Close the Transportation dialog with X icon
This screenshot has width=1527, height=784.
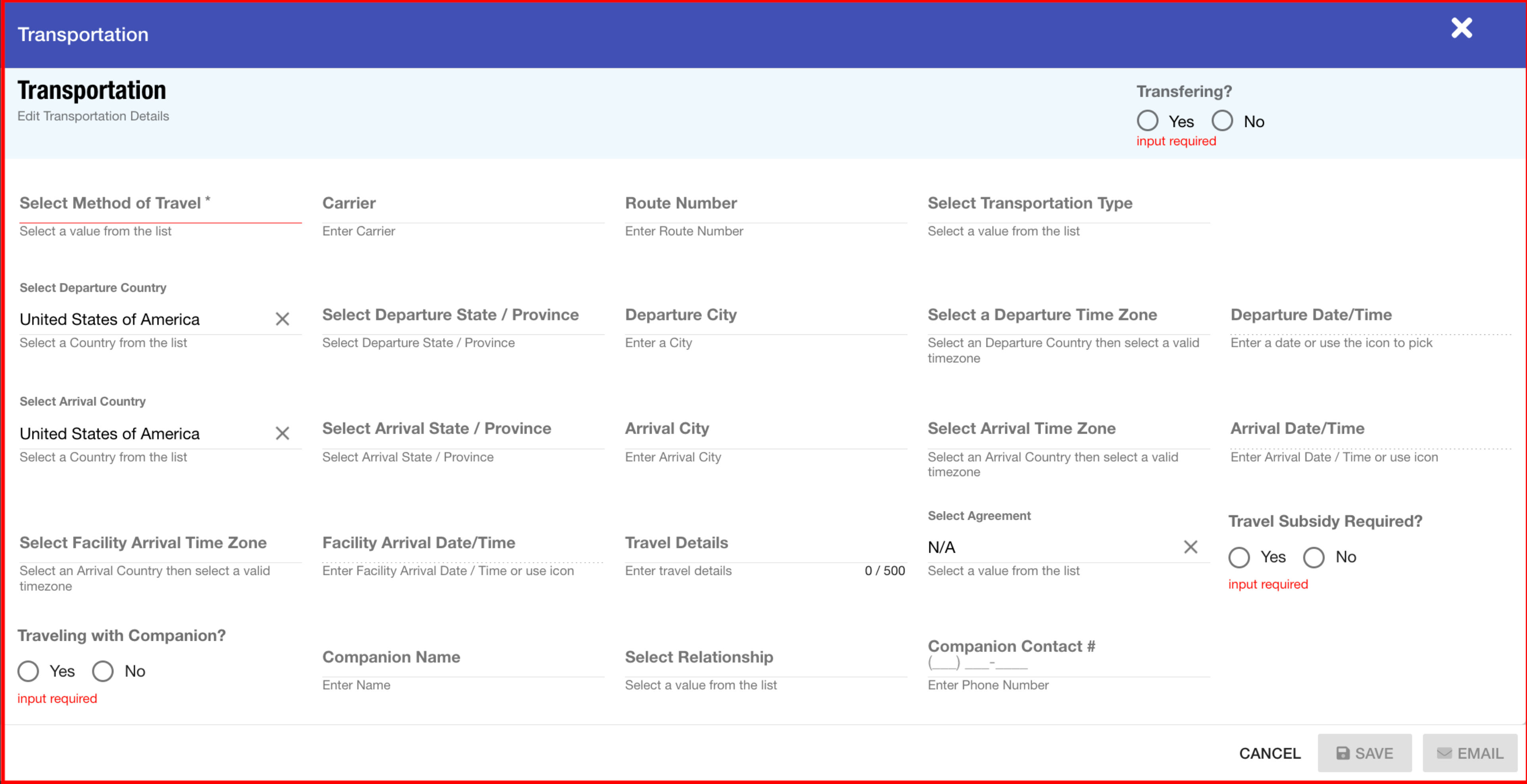[x=1461, y=28]
